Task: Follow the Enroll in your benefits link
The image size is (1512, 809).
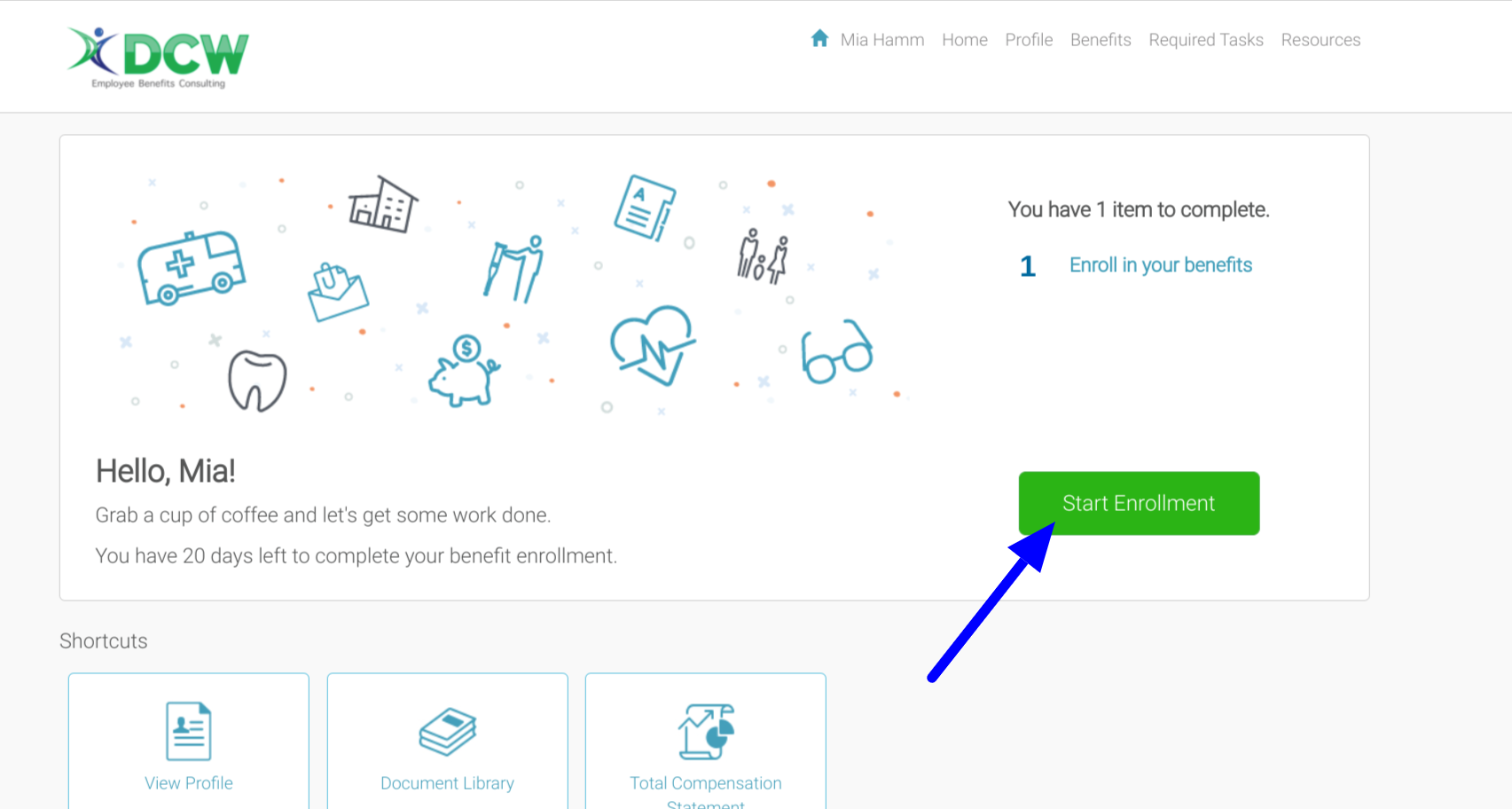Action: pyautogui.click(x=1160, y=265)
